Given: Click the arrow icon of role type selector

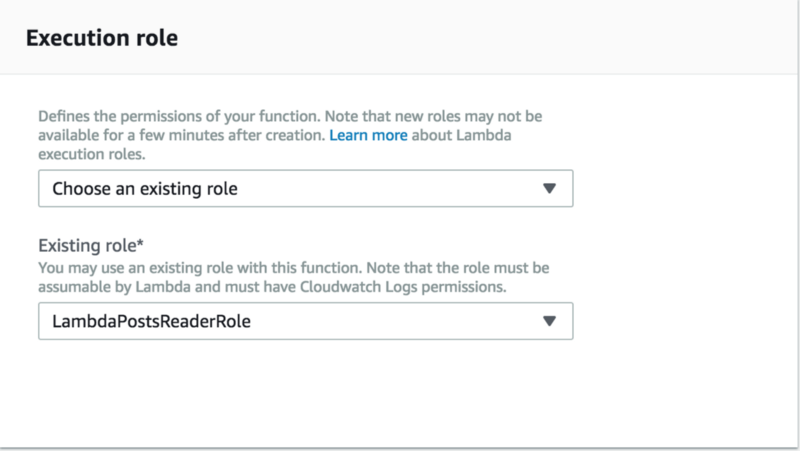Looking at the screenshot, I should 549,189.
